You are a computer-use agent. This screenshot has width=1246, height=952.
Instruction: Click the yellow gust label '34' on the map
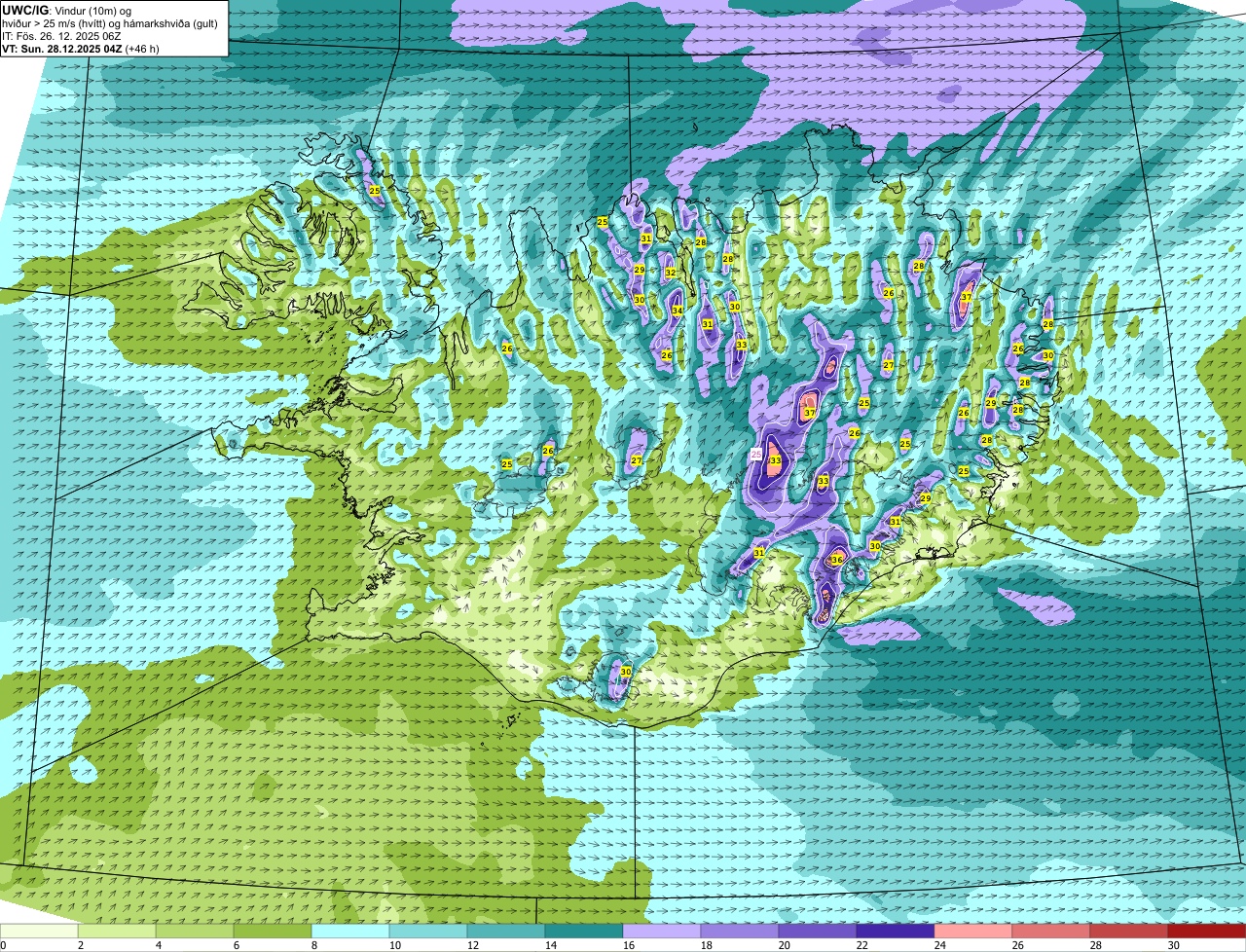[677, 311]
